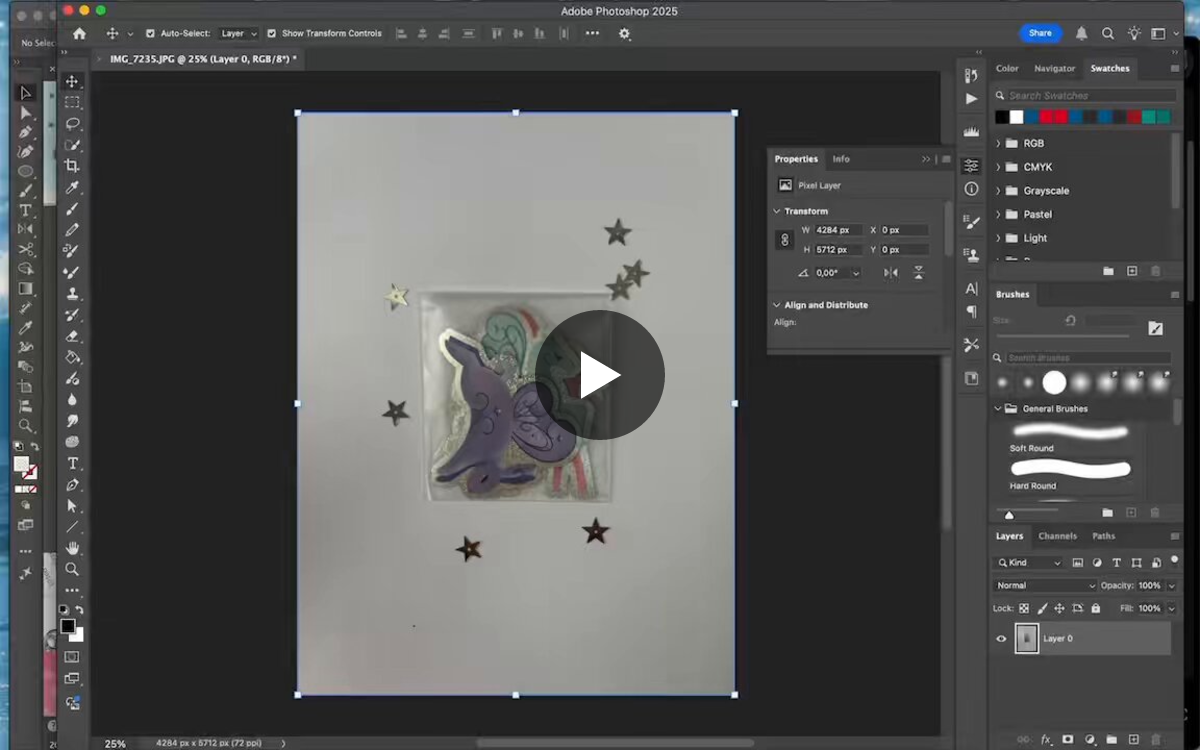
Task: Select the Lasso tool
Action: (72, 124)
